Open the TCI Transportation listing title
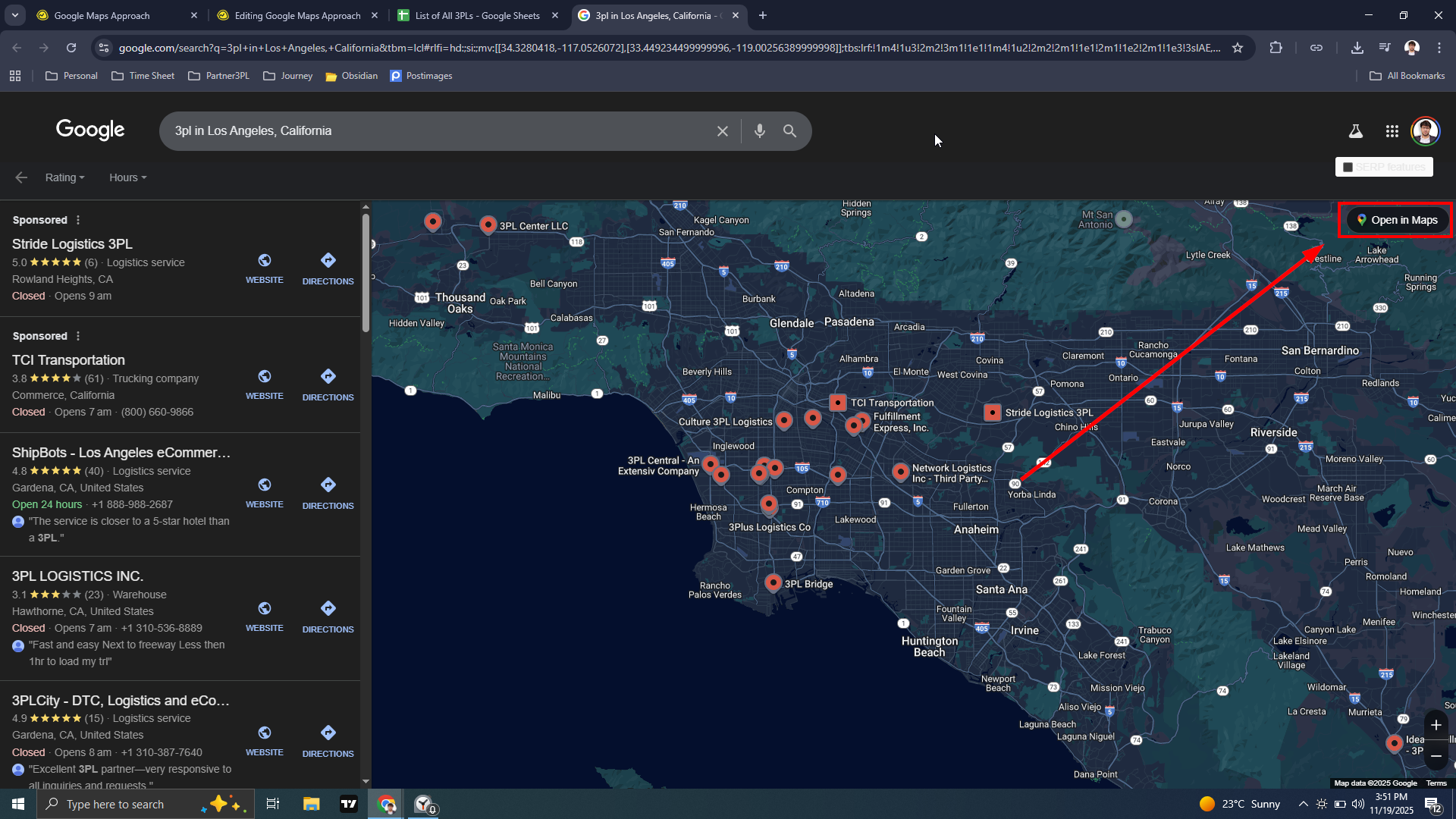Viewport: 1456px width, 819px height. [x=68, y=360]
